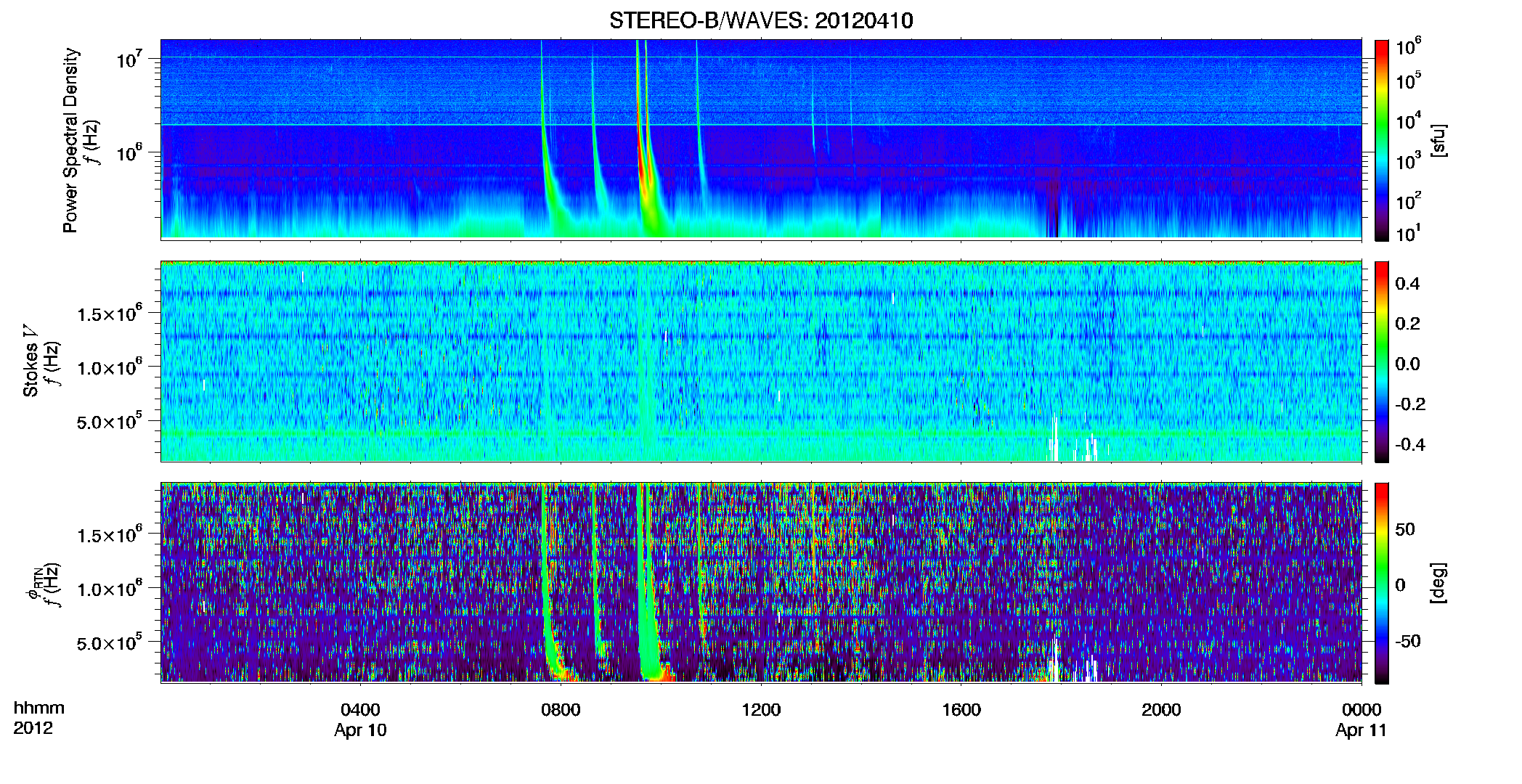Click the [sfu] unit label

click(1439, 140)
